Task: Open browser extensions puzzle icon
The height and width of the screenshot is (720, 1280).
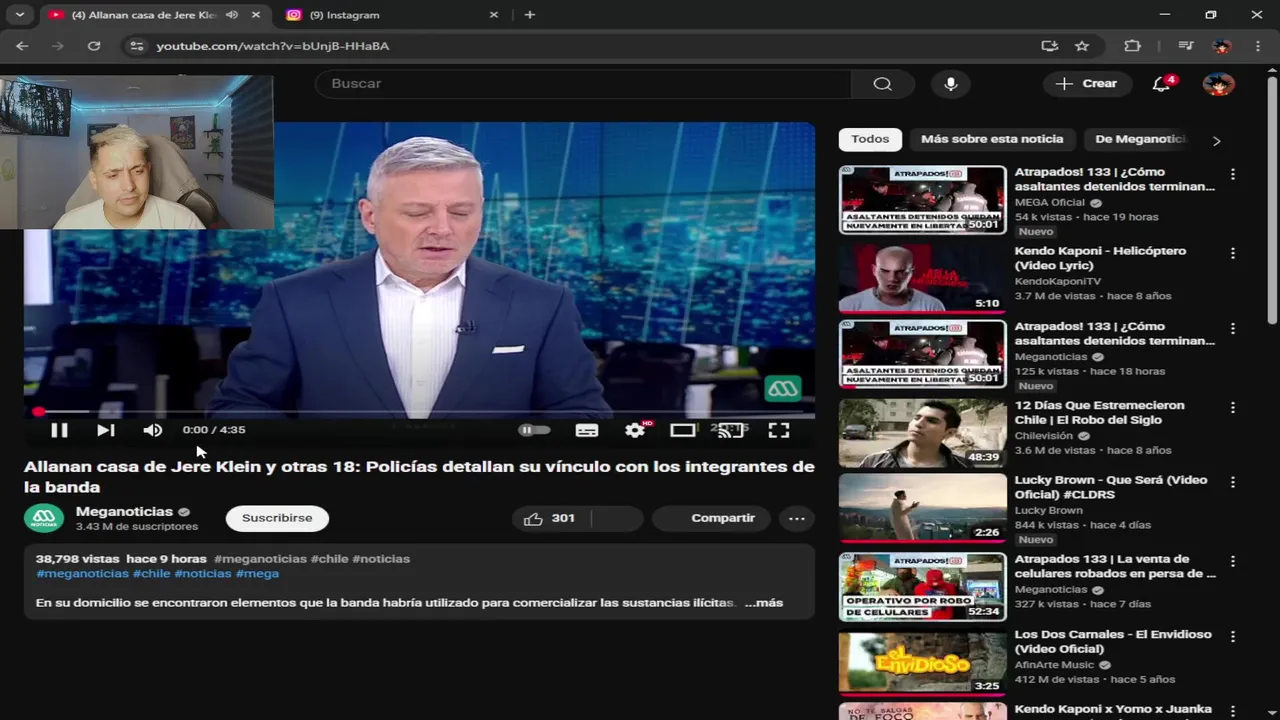Action: coord(1132,46)
